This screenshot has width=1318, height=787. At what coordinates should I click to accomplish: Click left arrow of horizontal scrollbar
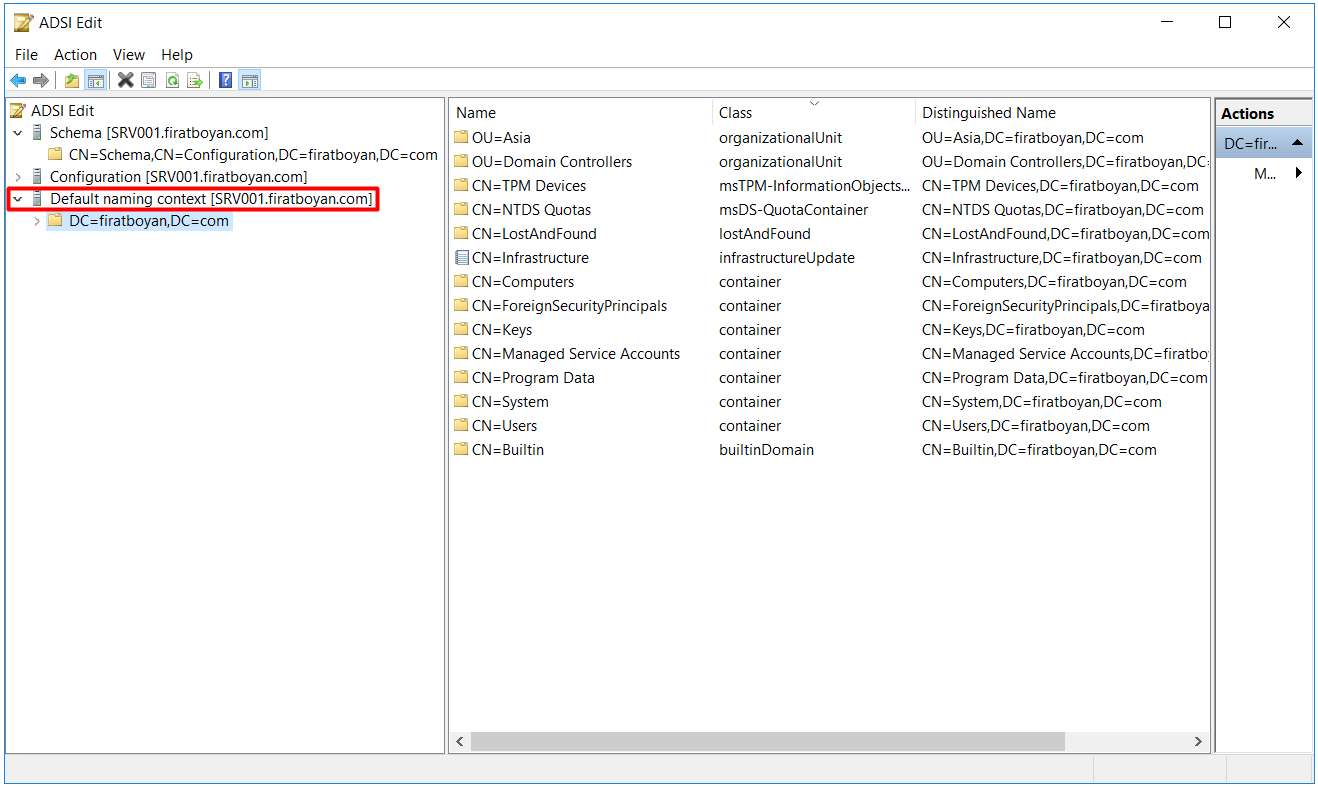coord(460,742)
